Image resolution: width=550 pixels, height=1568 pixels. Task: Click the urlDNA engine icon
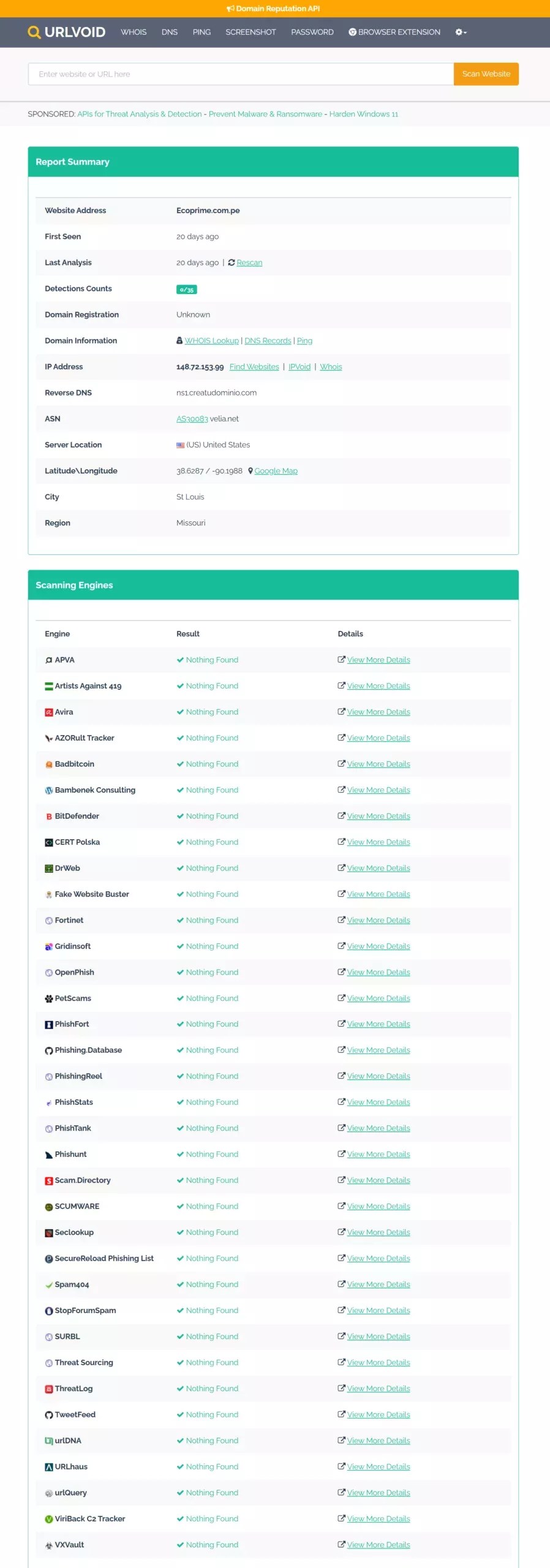49,1441
